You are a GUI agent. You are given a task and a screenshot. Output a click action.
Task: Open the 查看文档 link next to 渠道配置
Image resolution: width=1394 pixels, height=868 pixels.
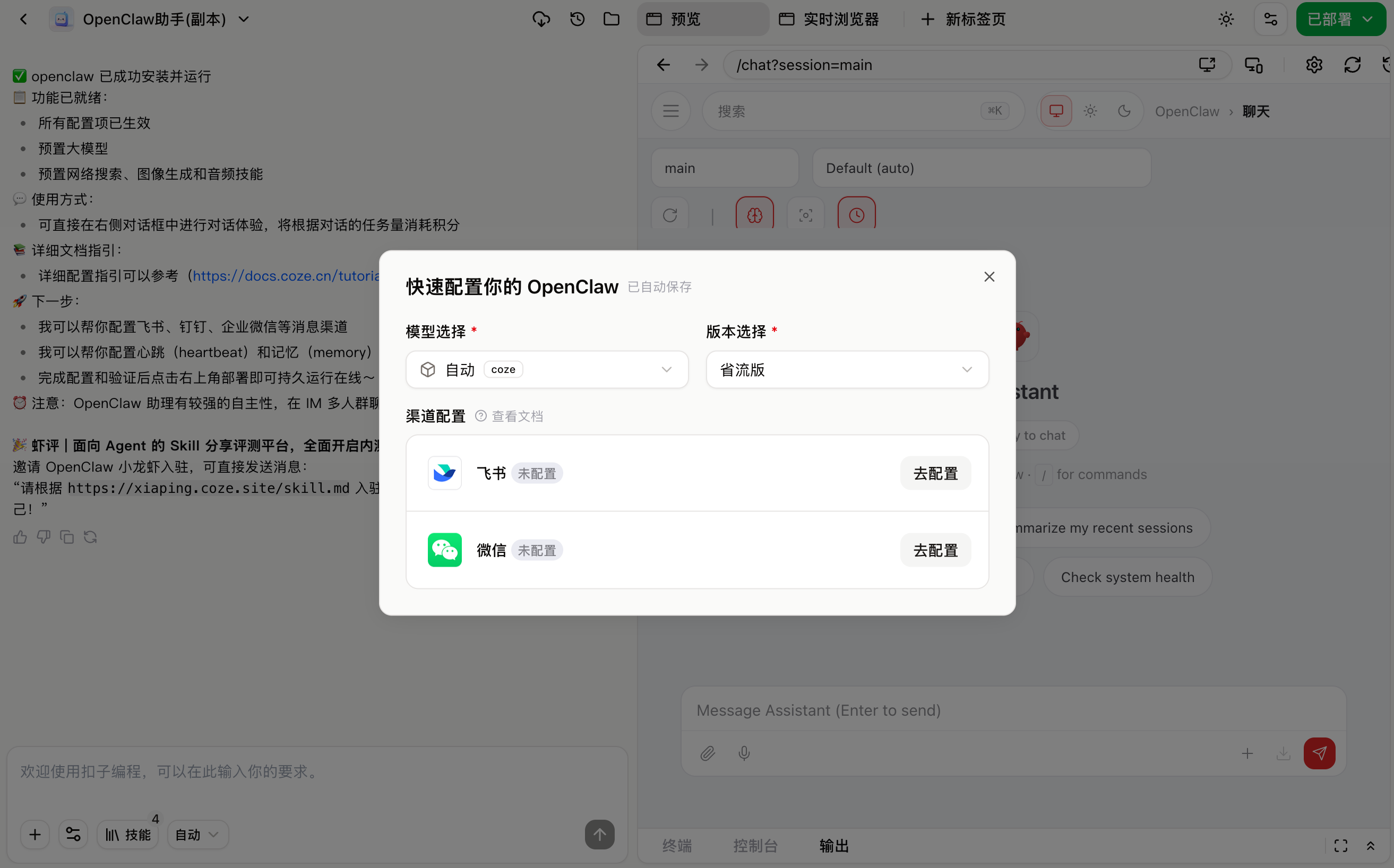[510, 416]
